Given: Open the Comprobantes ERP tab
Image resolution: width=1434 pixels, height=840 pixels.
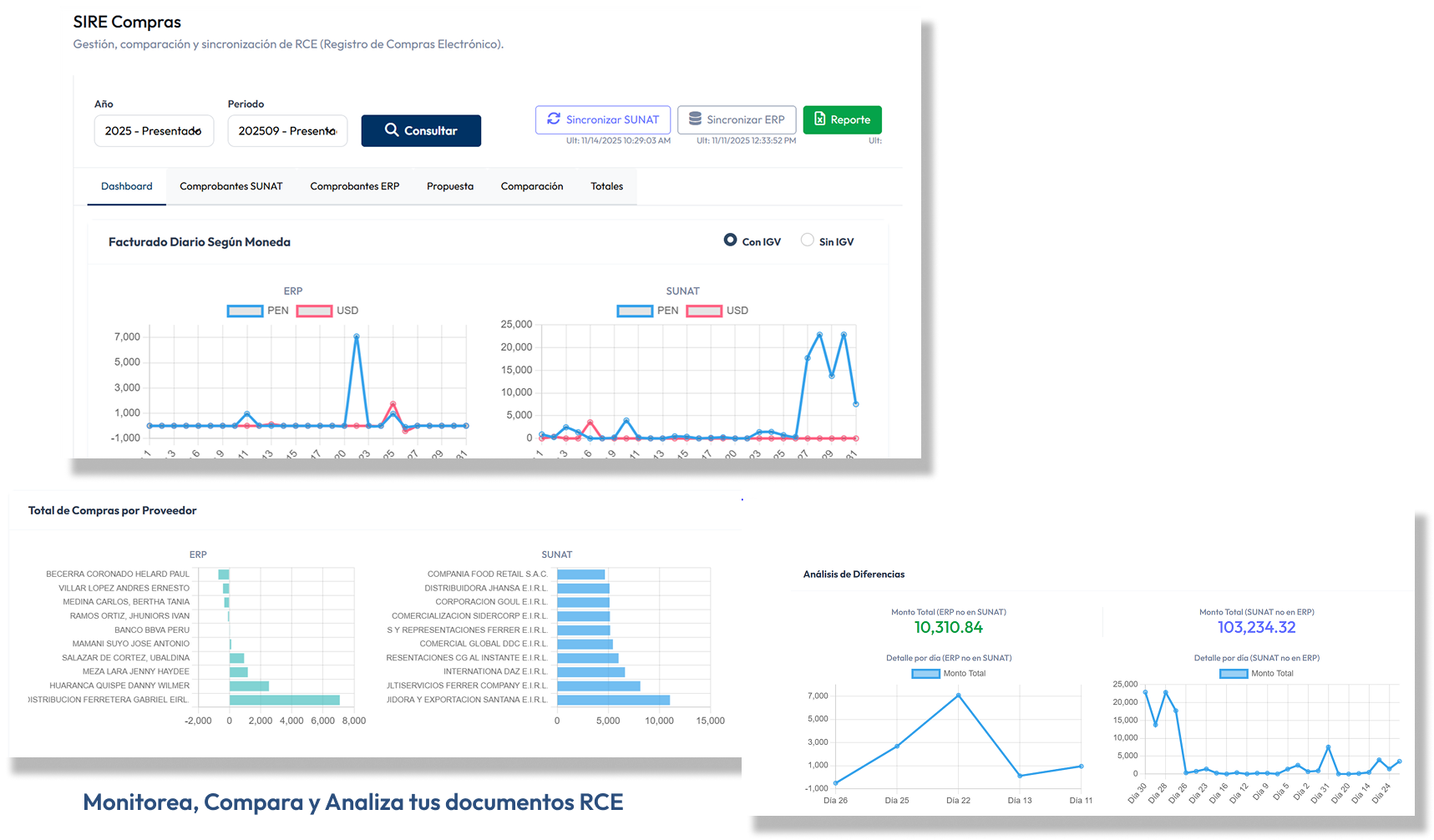Looking at the screenshot, I should (354, 186).
